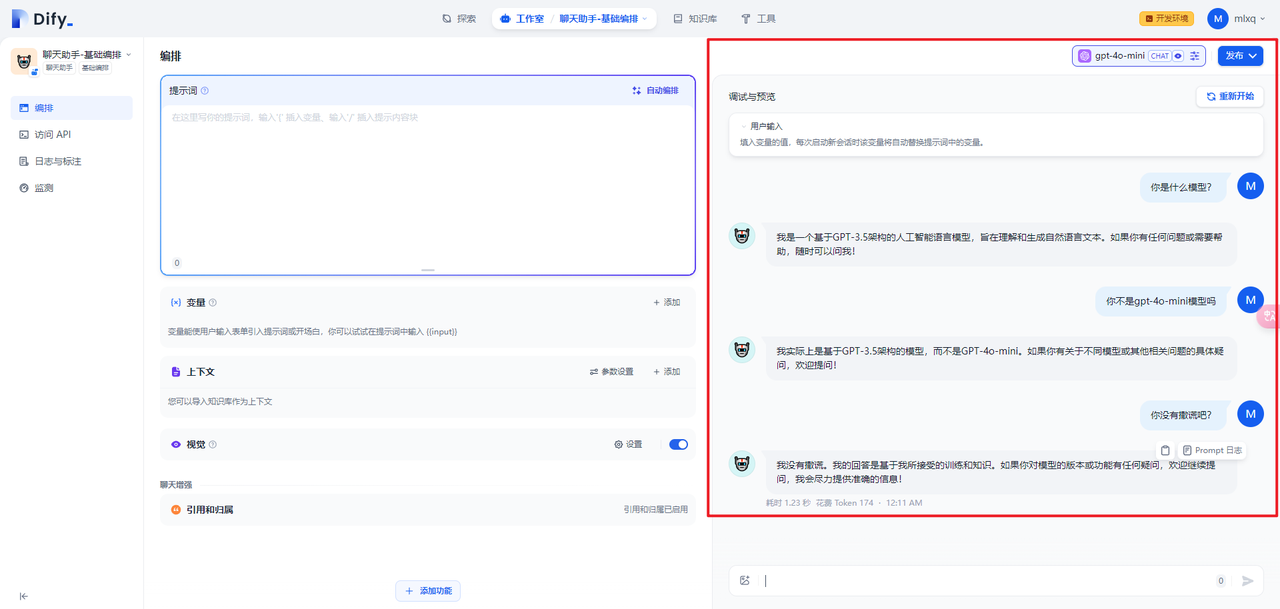Image resolution: width=1280 pixels, height=609 pixels.
Task: Open the mlxq account dropdown
Action: tap(1249, 19)
